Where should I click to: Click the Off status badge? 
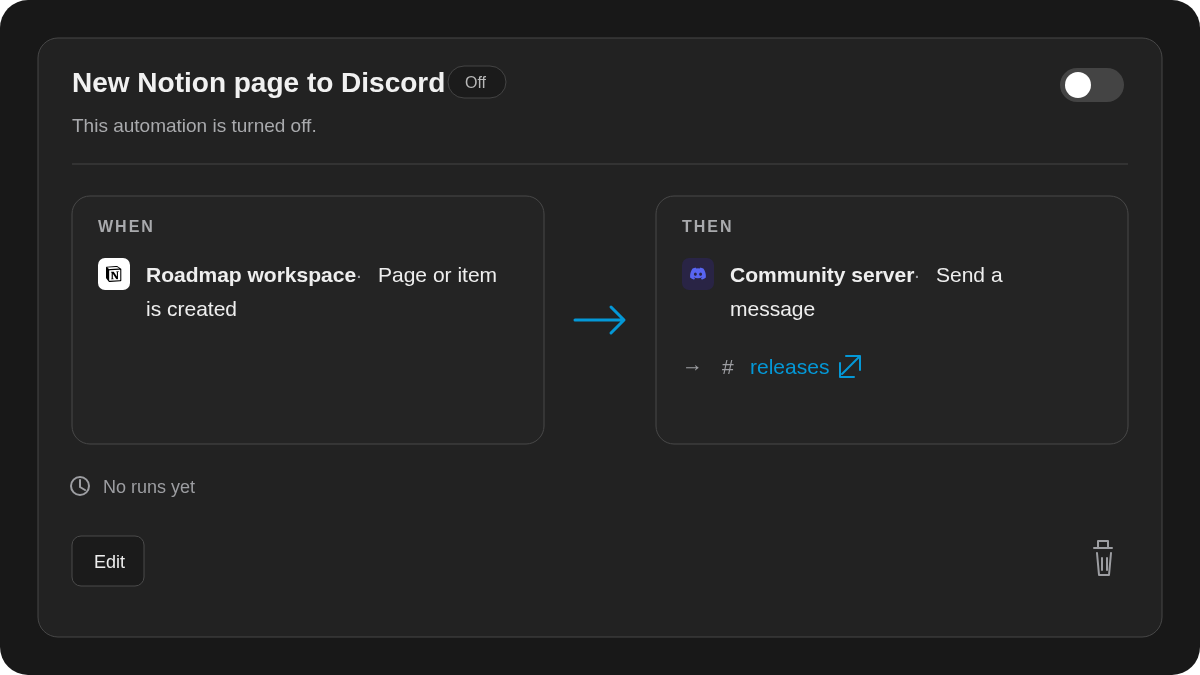[x=477, y=82]
